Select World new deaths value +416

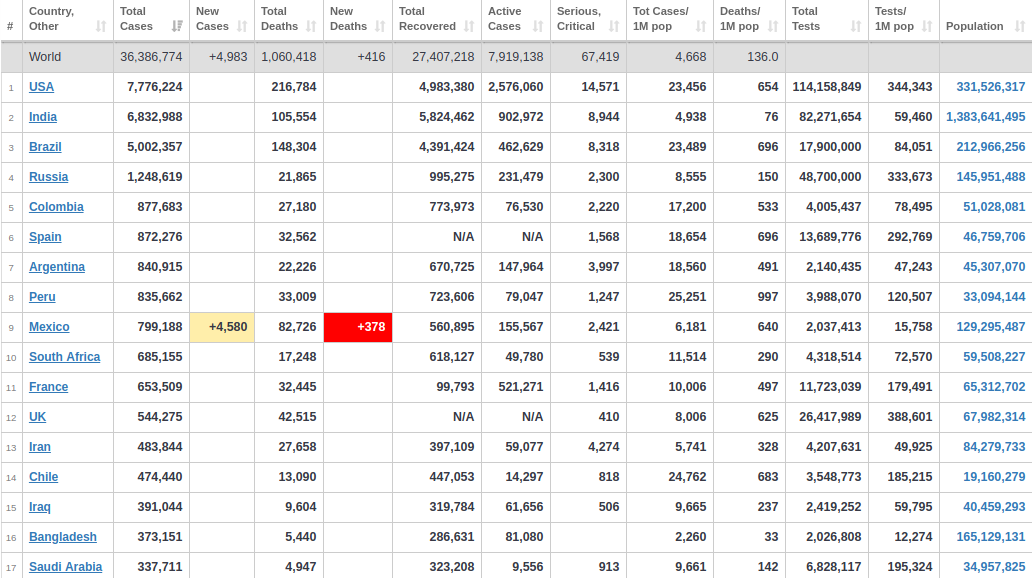coord(371,57)
